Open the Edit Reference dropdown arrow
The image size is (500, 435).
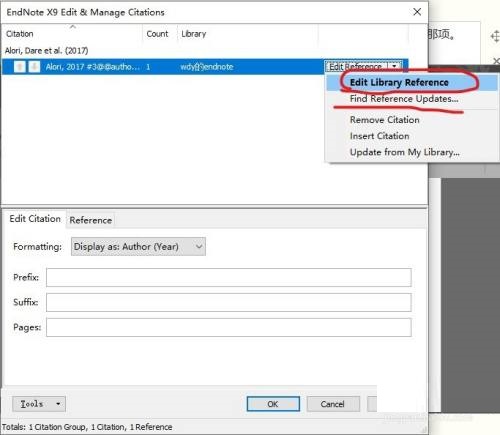[395, 66]
